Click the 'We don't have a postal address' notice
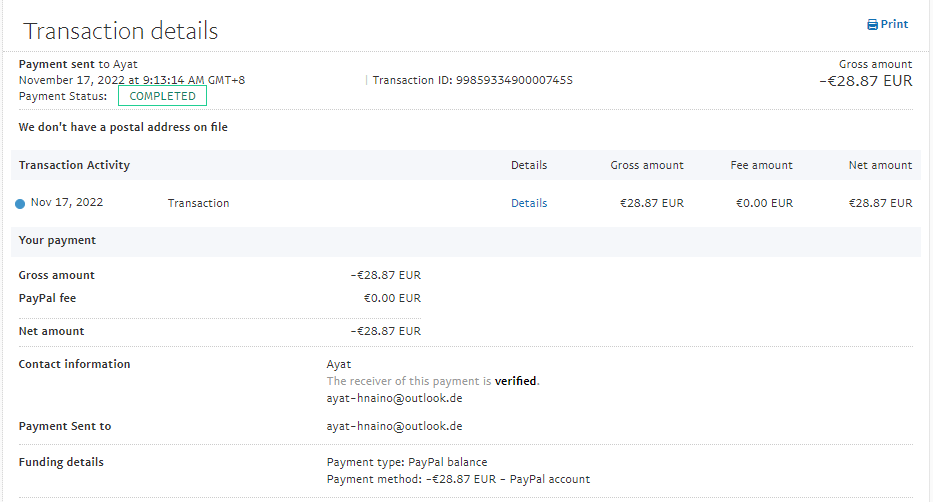 click(x=123, y=127)
